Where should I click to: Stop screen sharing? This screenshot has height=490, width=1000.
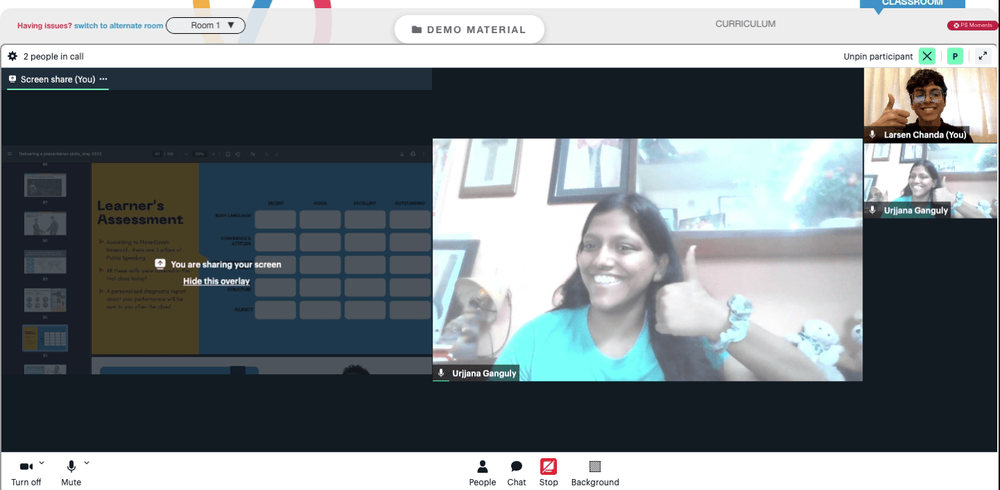[548, 473]
